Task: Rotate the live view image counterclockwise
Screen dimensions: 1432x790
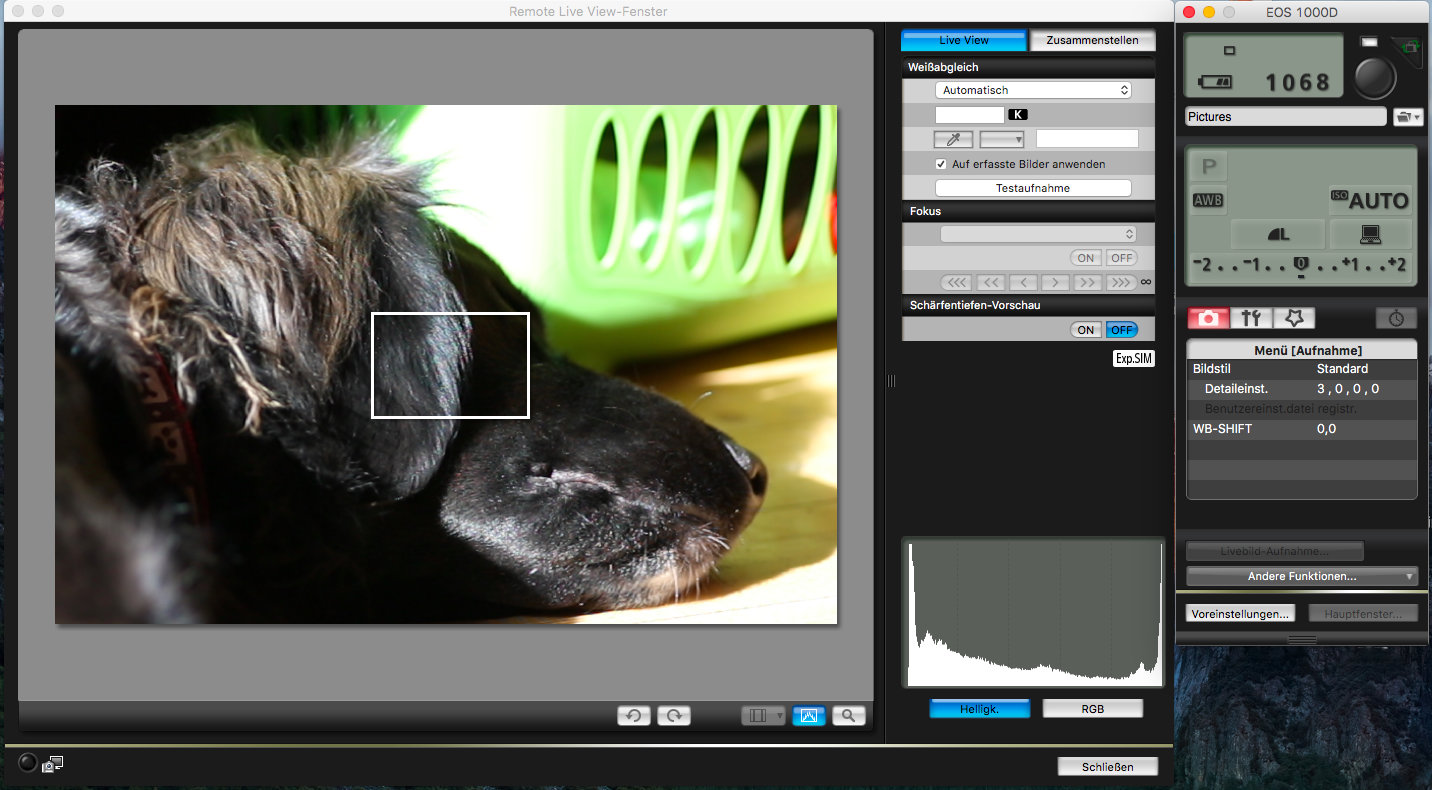Action: click(633, 715)
